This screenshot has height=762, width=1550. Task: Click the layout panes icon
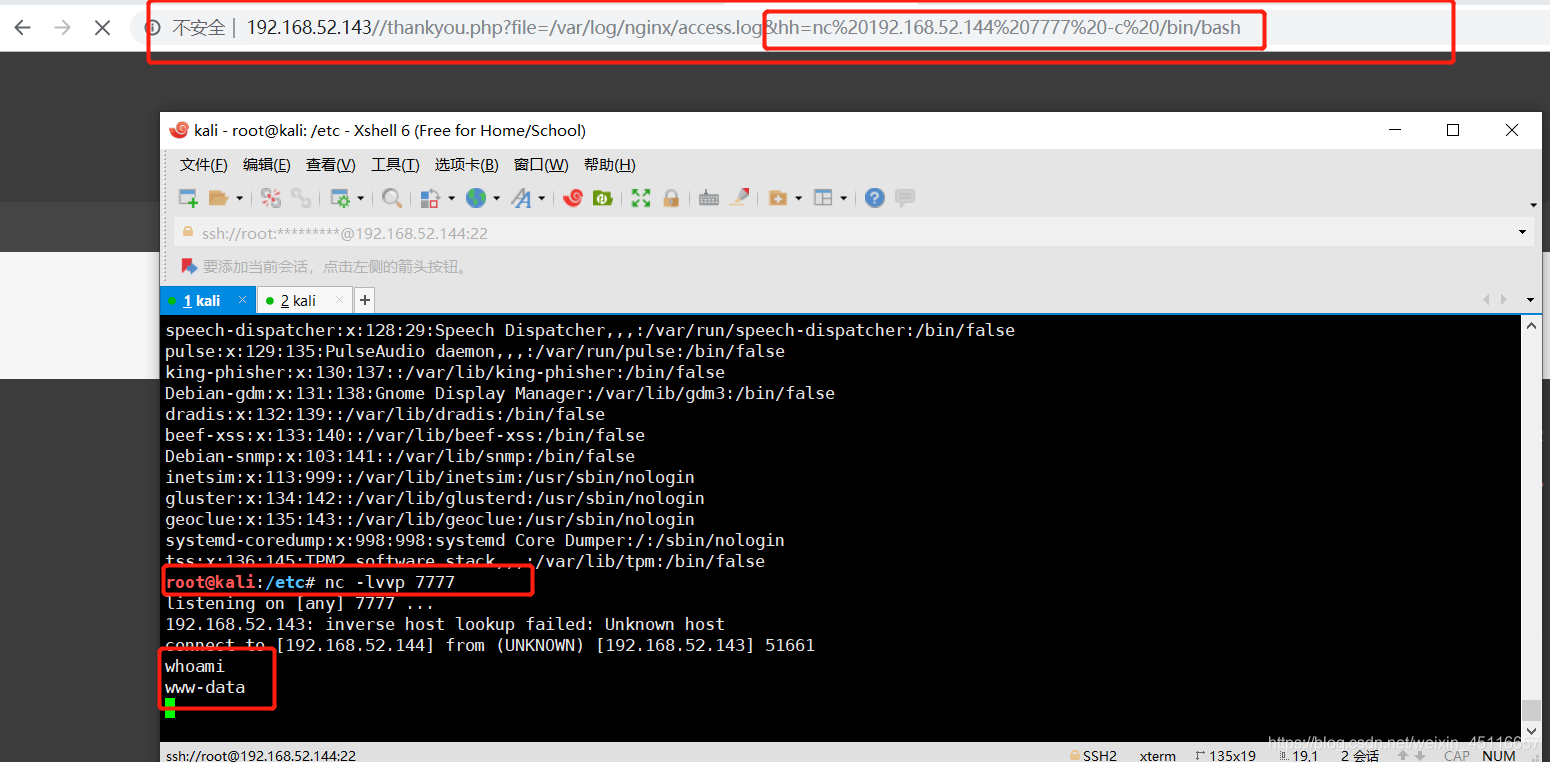click(823, 198)
